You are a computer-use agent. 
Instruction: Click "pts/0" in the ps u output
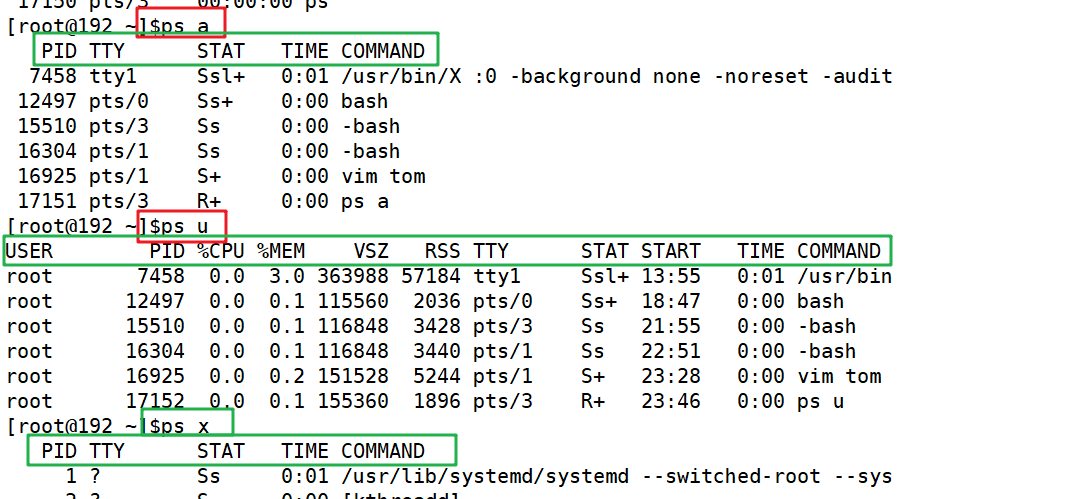pyautogui.click(x=503, y=301)
